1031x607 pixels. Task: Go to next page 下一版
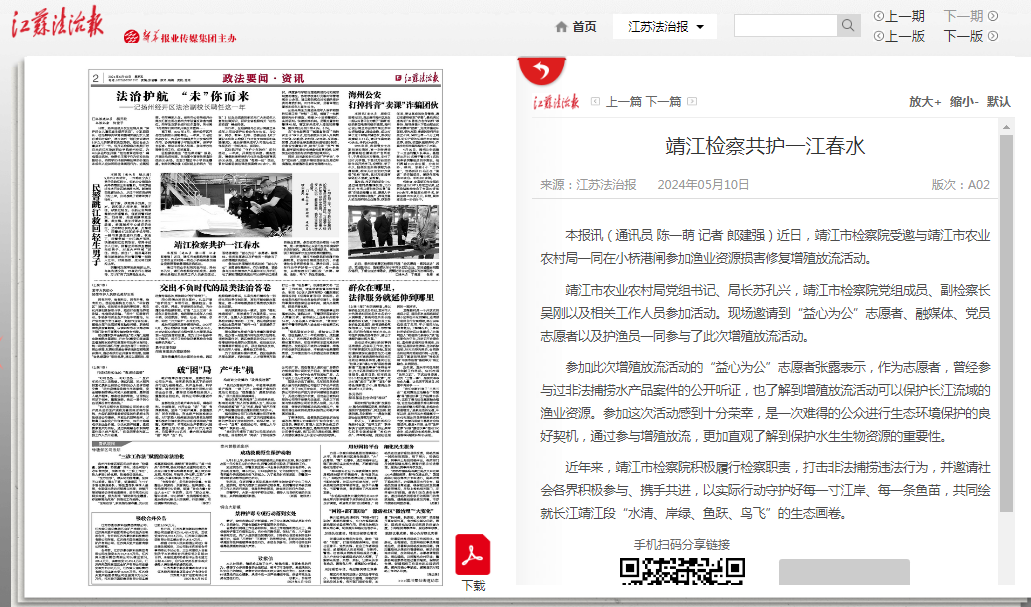click(x=963, y=36)
